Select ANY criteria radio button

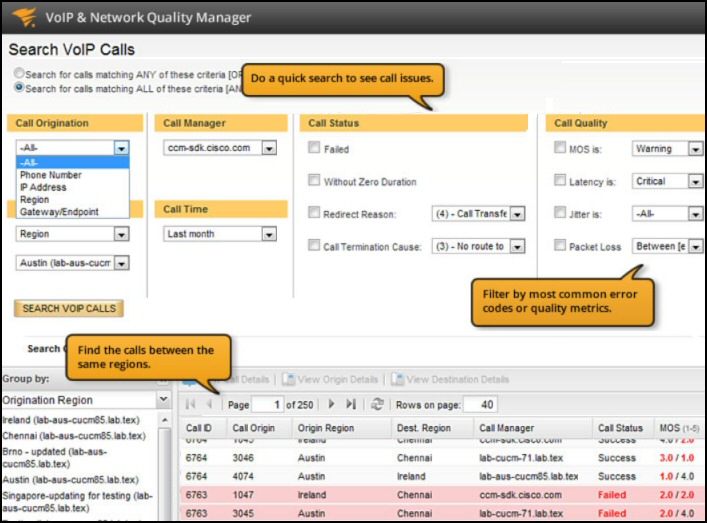tap(19, 73)
